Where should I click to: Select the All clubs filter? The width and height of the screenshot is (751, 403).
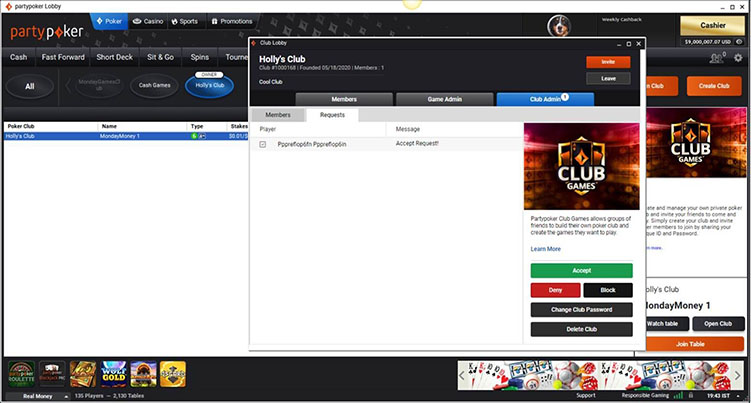(x=30, y=86)
